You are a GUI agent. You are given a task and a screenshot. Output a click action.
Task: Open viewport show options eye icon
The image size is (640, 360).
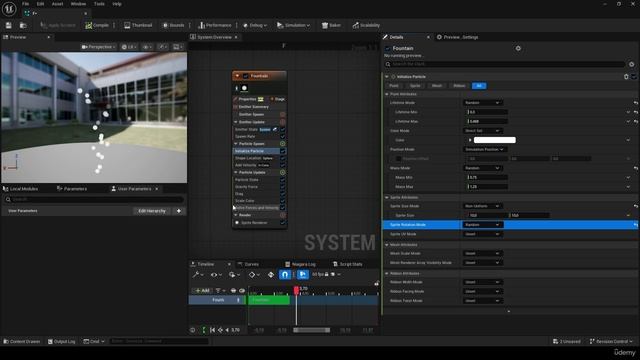[147, 47]
